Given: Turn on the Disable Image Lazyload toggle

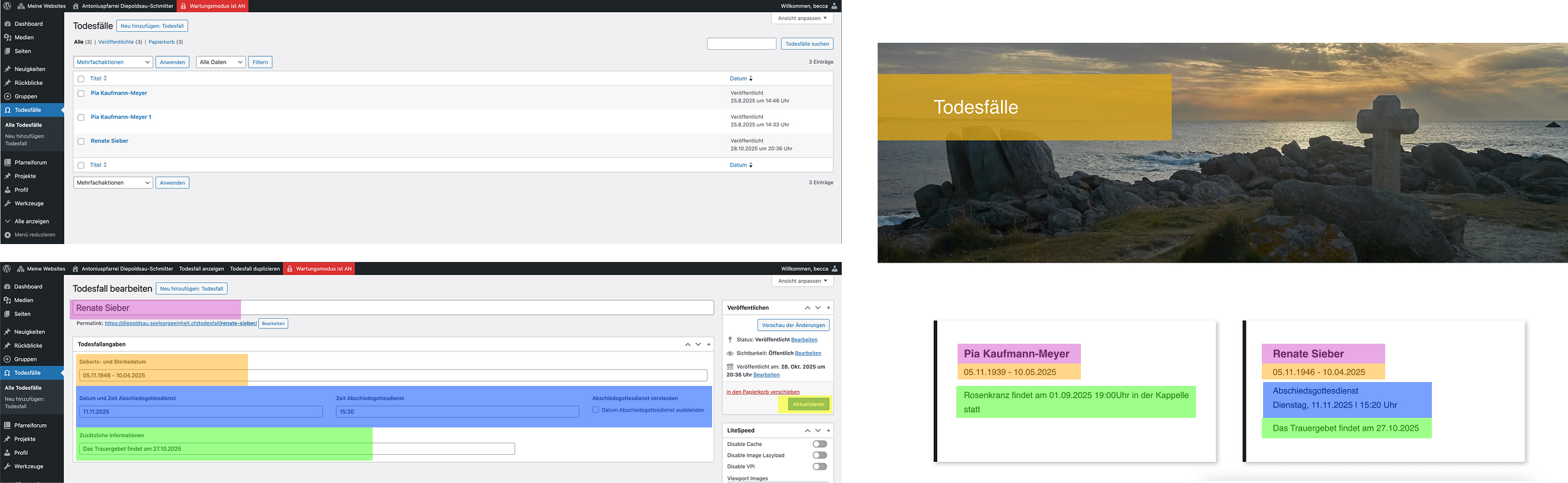Looking at the screenshot, I should click(819, 456).
